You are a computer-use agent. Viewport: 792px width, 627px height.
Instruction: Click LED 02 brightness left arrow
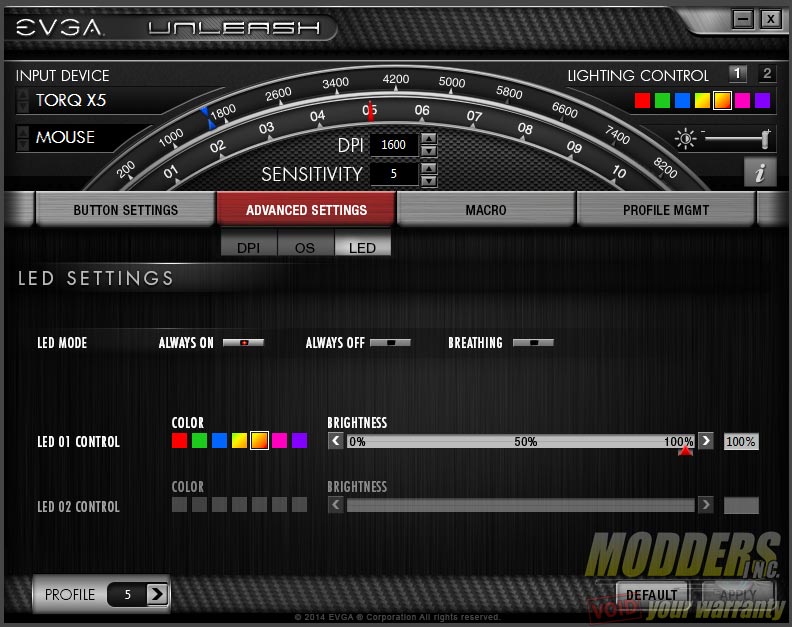[336, 505]
